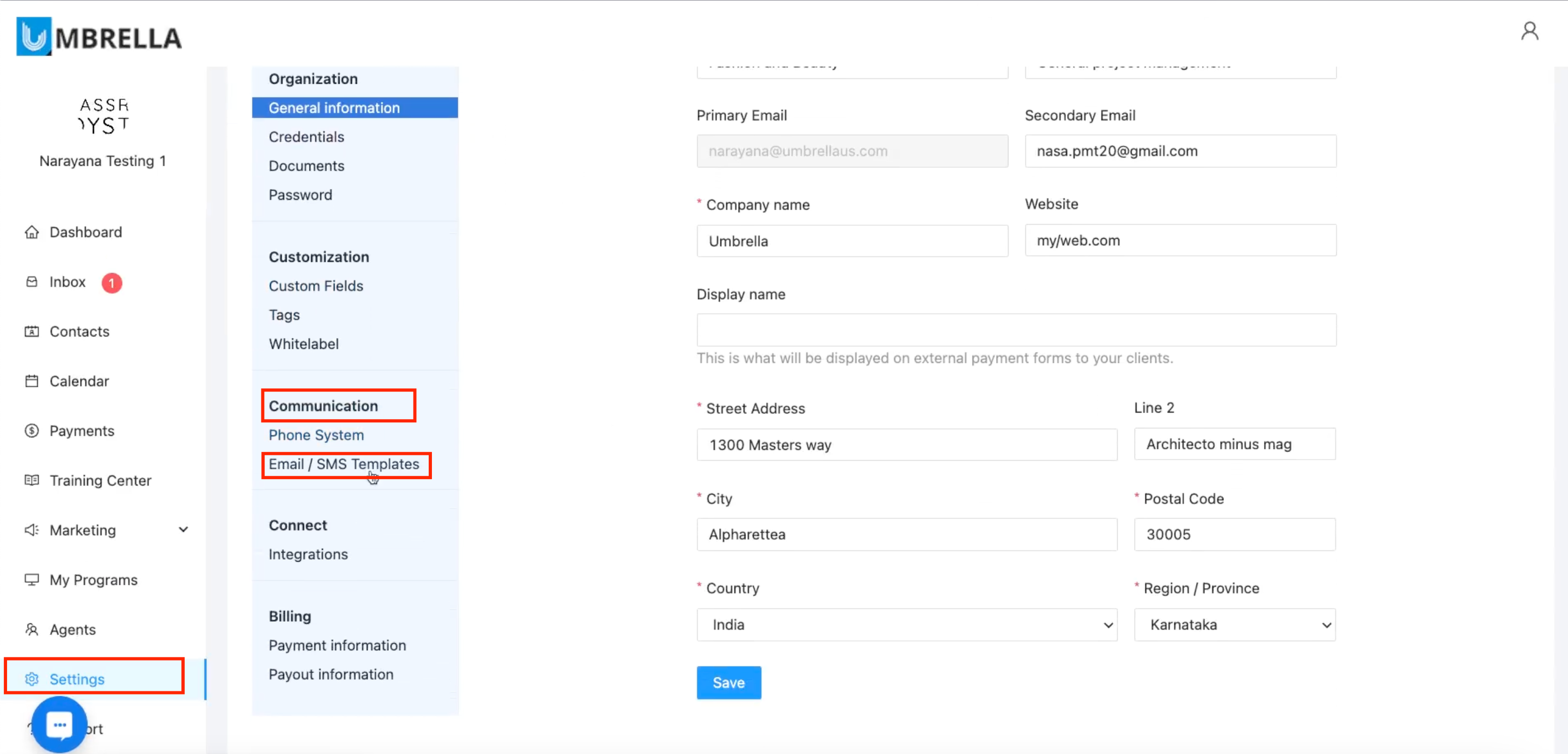This screenshot has width=1568, height=754.
Task: Open the blue chat bubble widget
Action: point(59,725)
